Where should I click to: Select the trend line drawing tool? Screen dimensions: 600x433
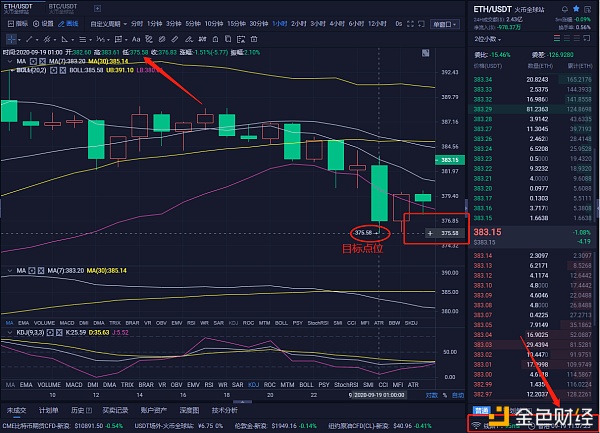[29, 39]
